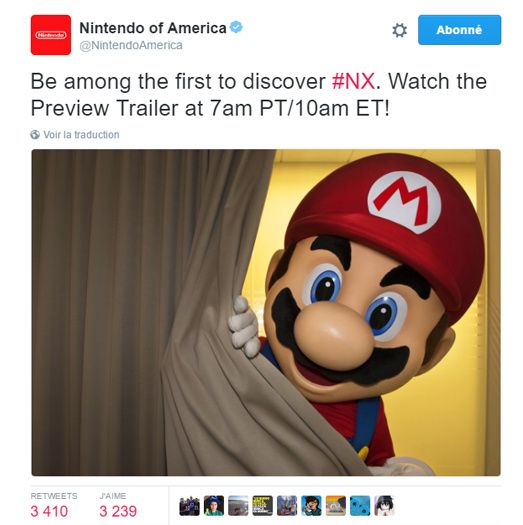This screenshot has width=523, height=525.
Task: Open the gear settings menu
Action: (x=399, y=30)
